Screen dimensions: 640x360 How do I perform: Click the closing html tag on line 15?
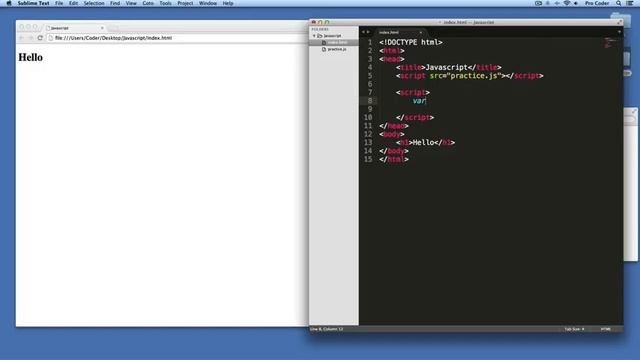click(x=394, y=159)
